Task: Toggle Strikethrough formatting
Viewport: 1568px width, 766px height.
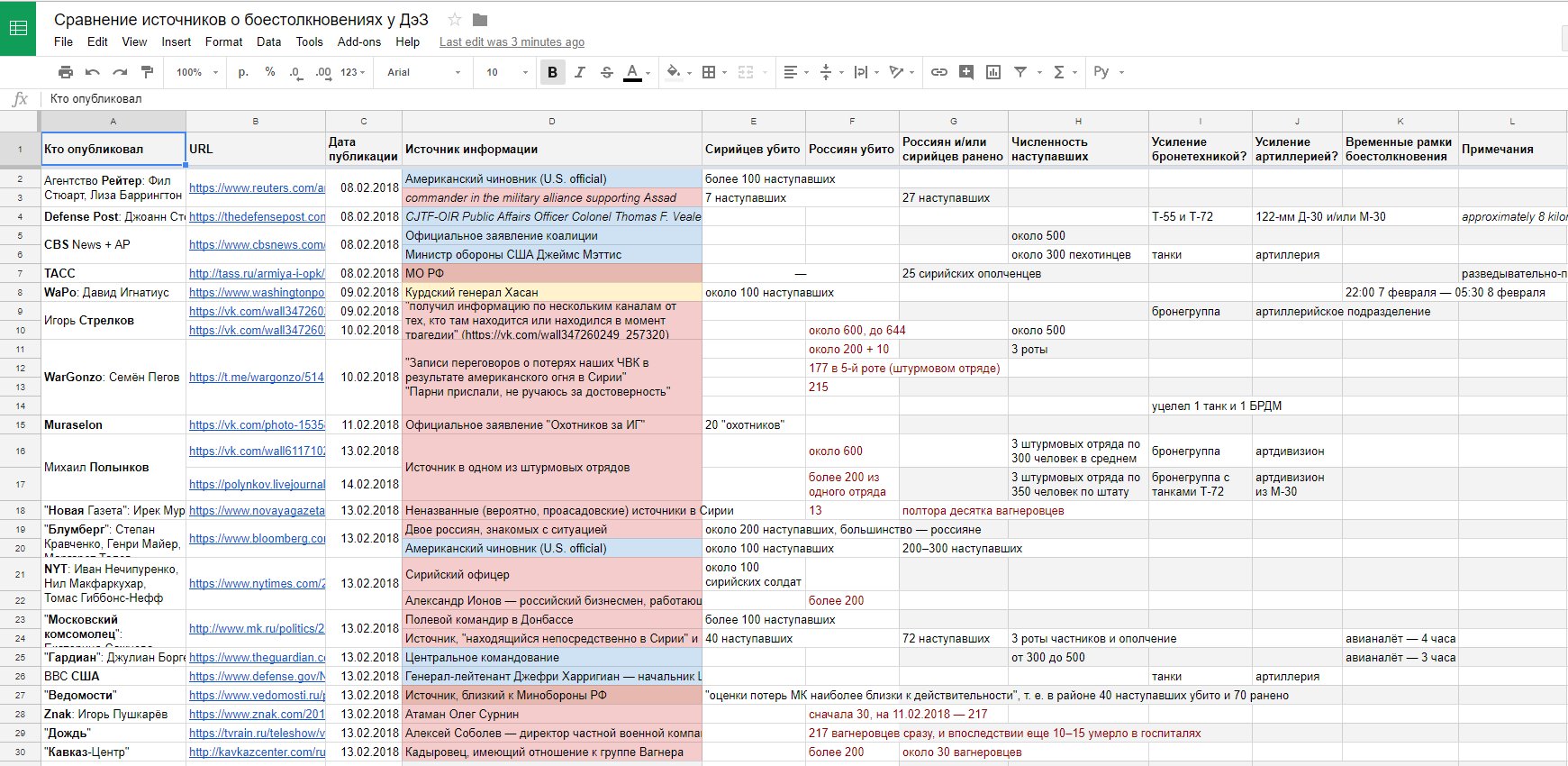Action: 606,72
